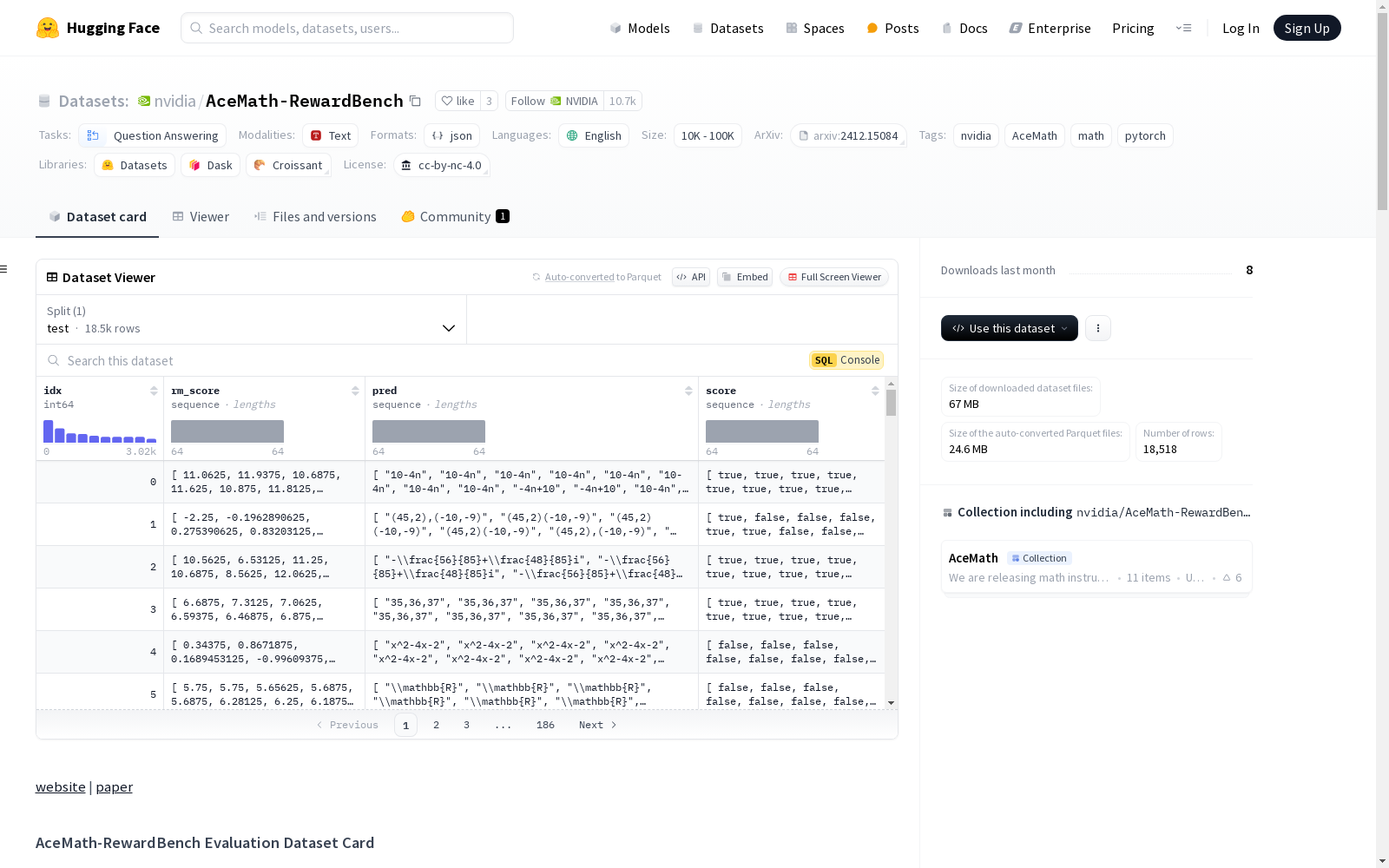Open the Files and versions tab
1389x868 pixels.
point(315,217)
